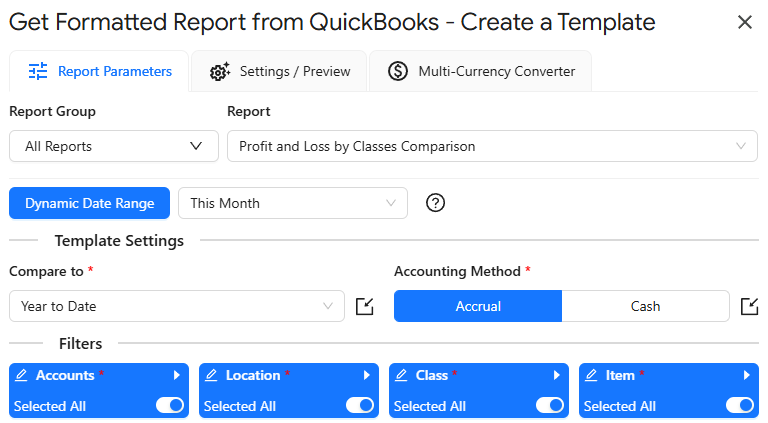Open the Multi-Currency Converter tab

[480, 71]
